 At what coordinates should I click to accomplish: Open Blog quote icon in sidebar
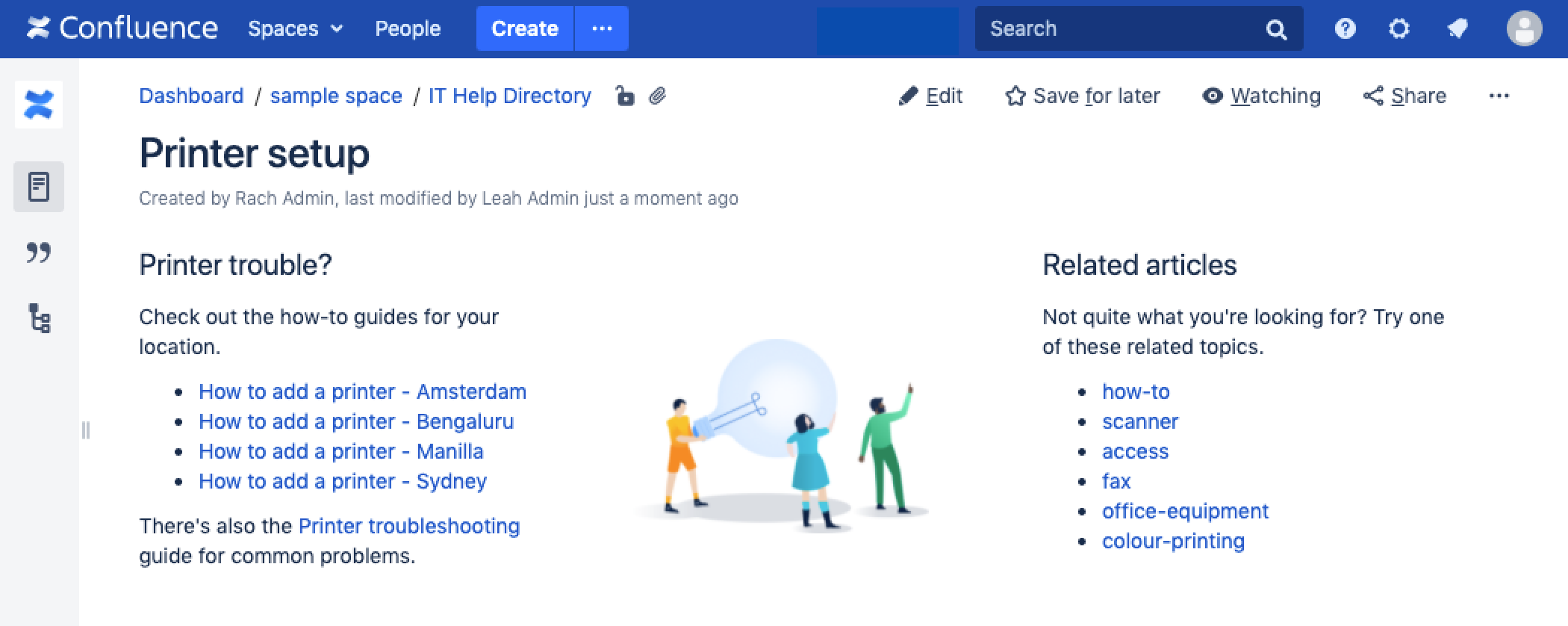(39, 252)
